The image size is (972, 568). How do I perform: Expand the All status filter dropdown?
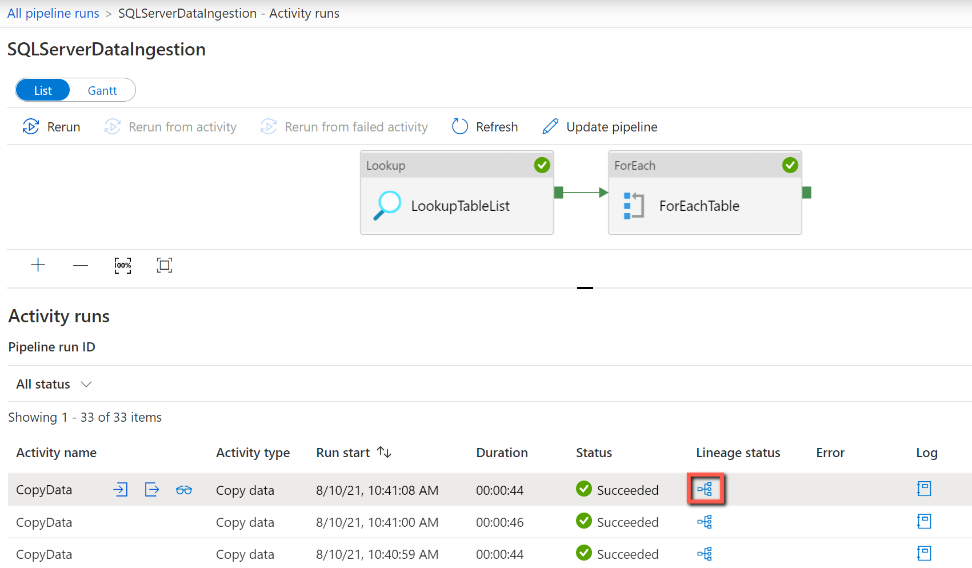(x=54, y=384)
